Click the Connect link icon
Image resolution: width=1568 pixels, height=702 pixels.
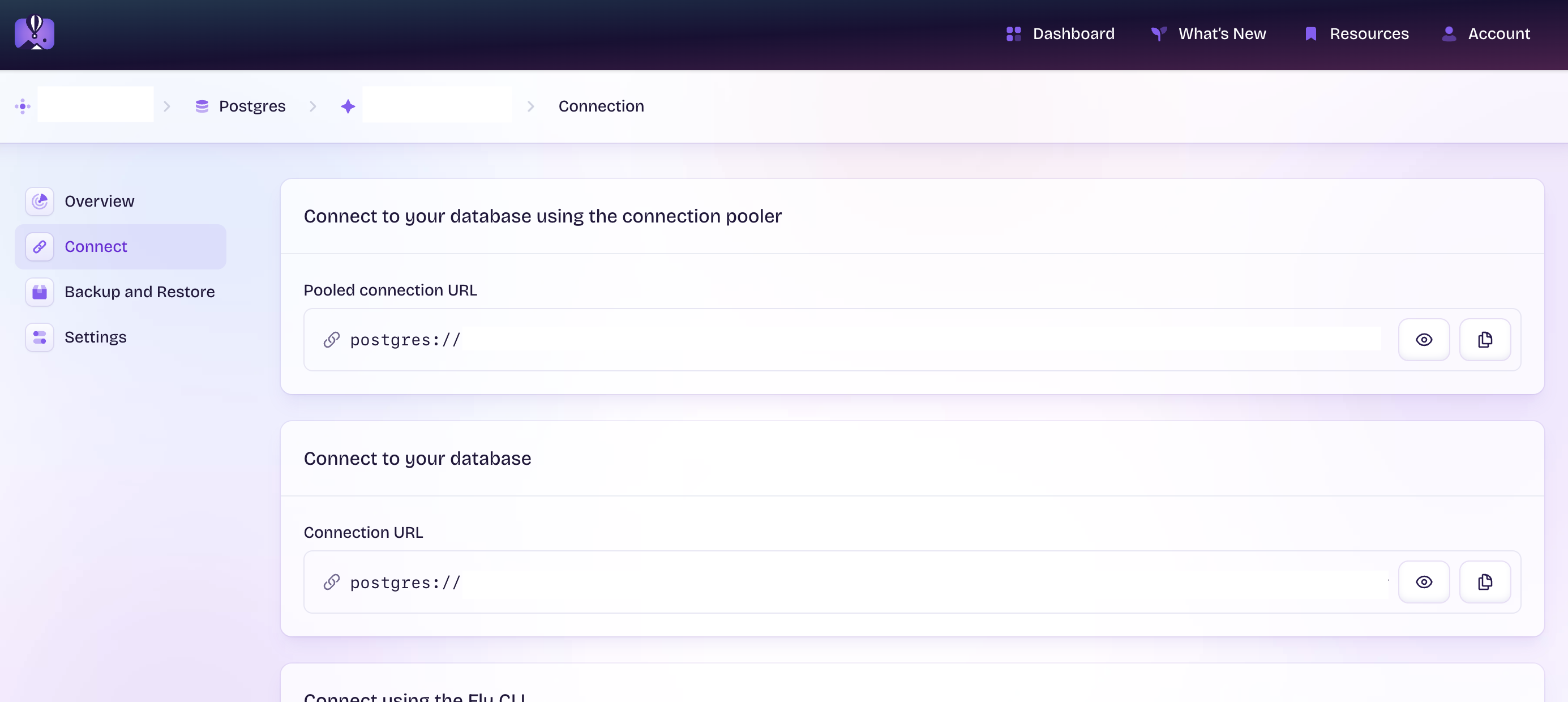(40, 247)
